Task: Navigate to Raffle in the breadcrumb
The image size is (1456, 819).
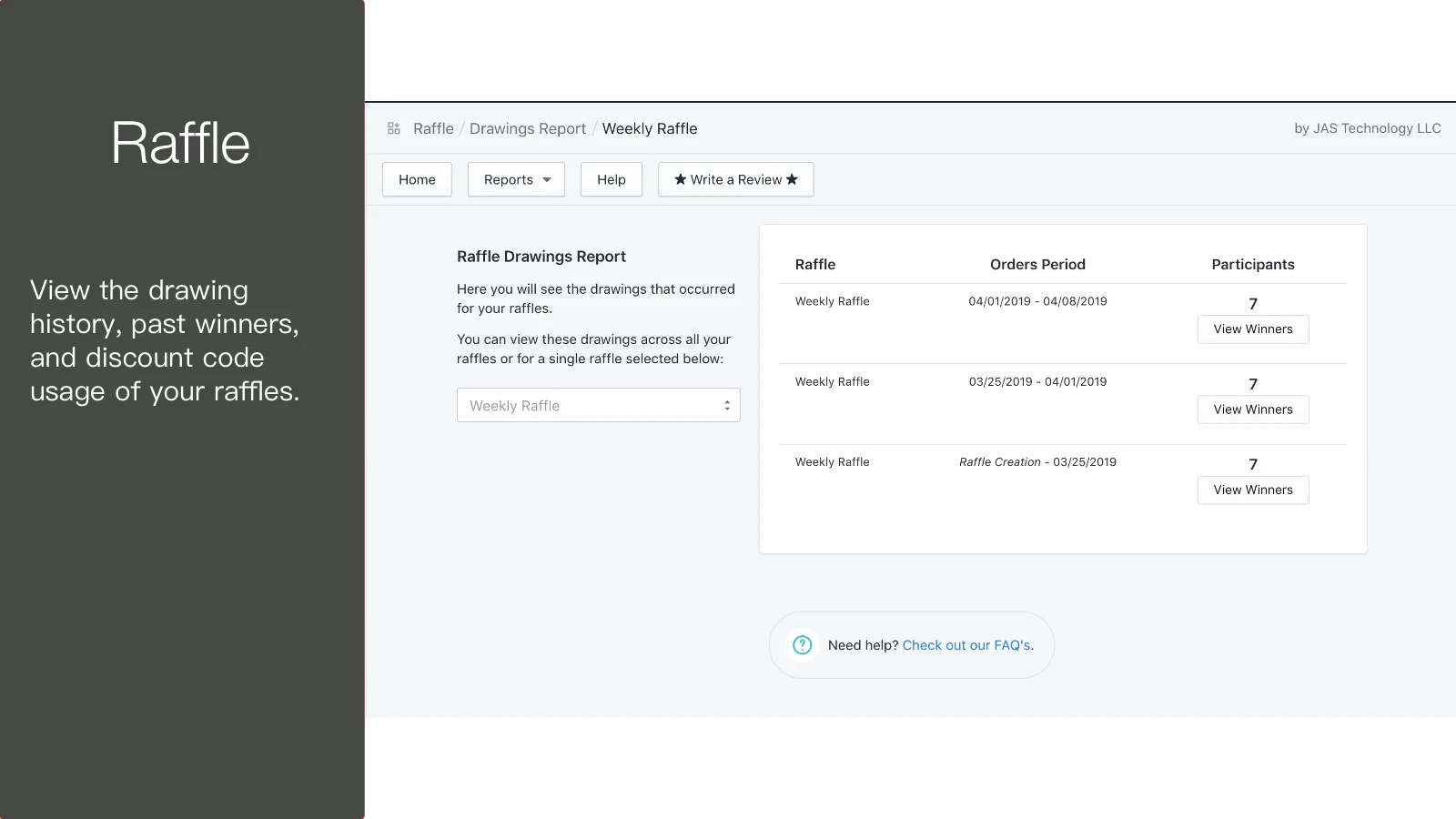Action: point(433,128)
